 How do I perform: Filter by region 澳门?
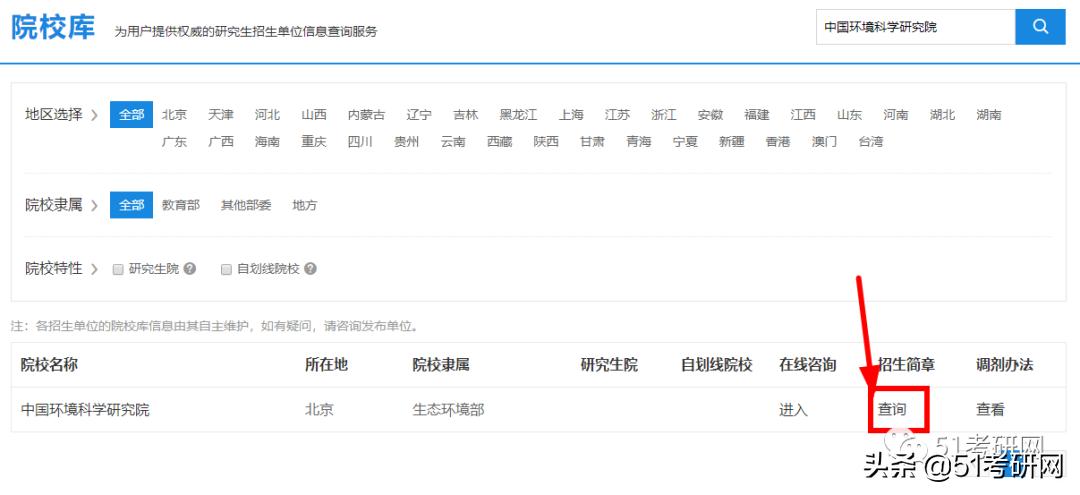click(824, 141)
